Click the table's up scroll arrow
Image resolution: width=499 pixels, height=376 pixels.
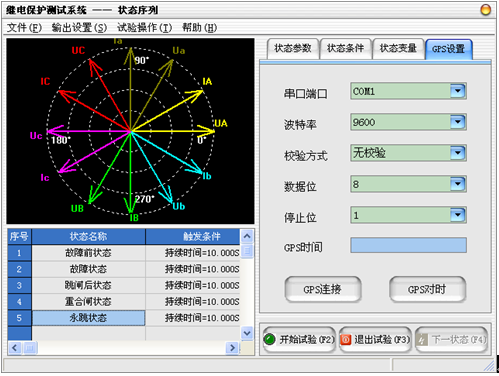click(247, 236)
